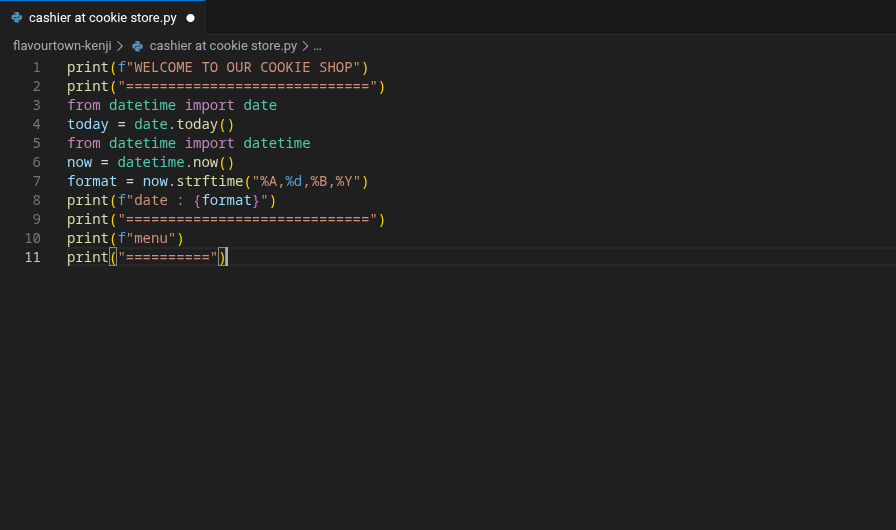Click 'now' variable name on line 6

[80, 162]
